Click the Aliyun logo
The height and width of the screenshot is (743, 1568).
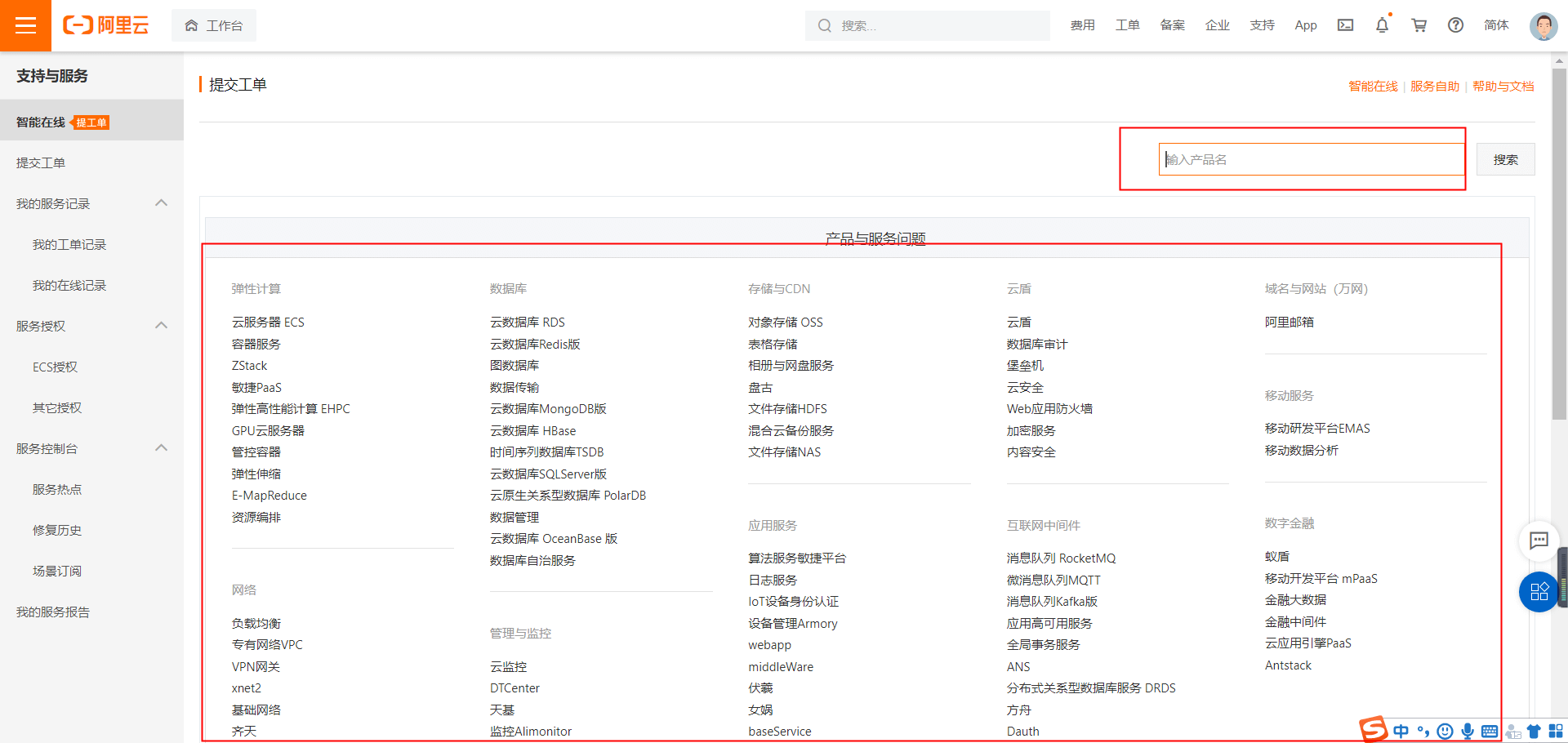106,25
